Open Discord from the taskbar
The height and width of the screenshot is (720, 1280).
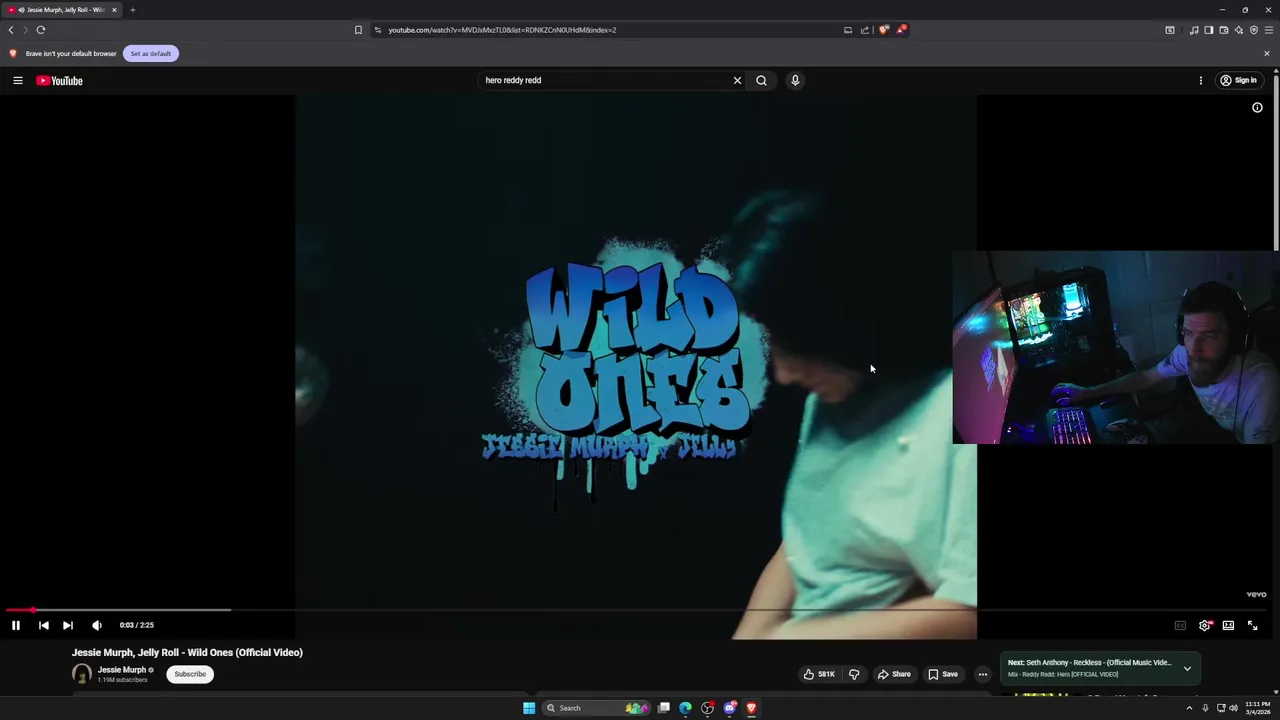pos(729,708)
